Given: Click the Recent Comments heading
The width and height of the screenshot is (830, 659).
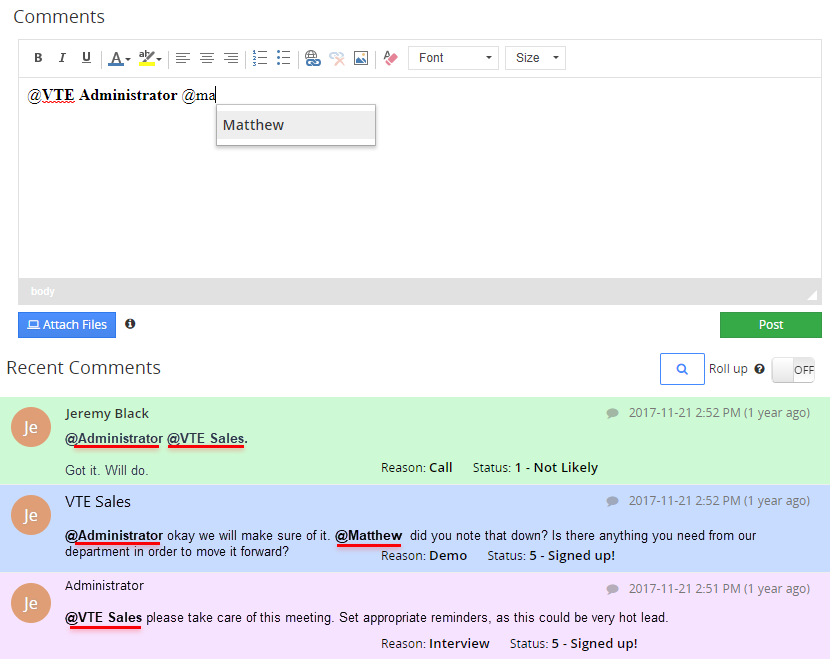Looking at the screenshot, I should [84, 367].
